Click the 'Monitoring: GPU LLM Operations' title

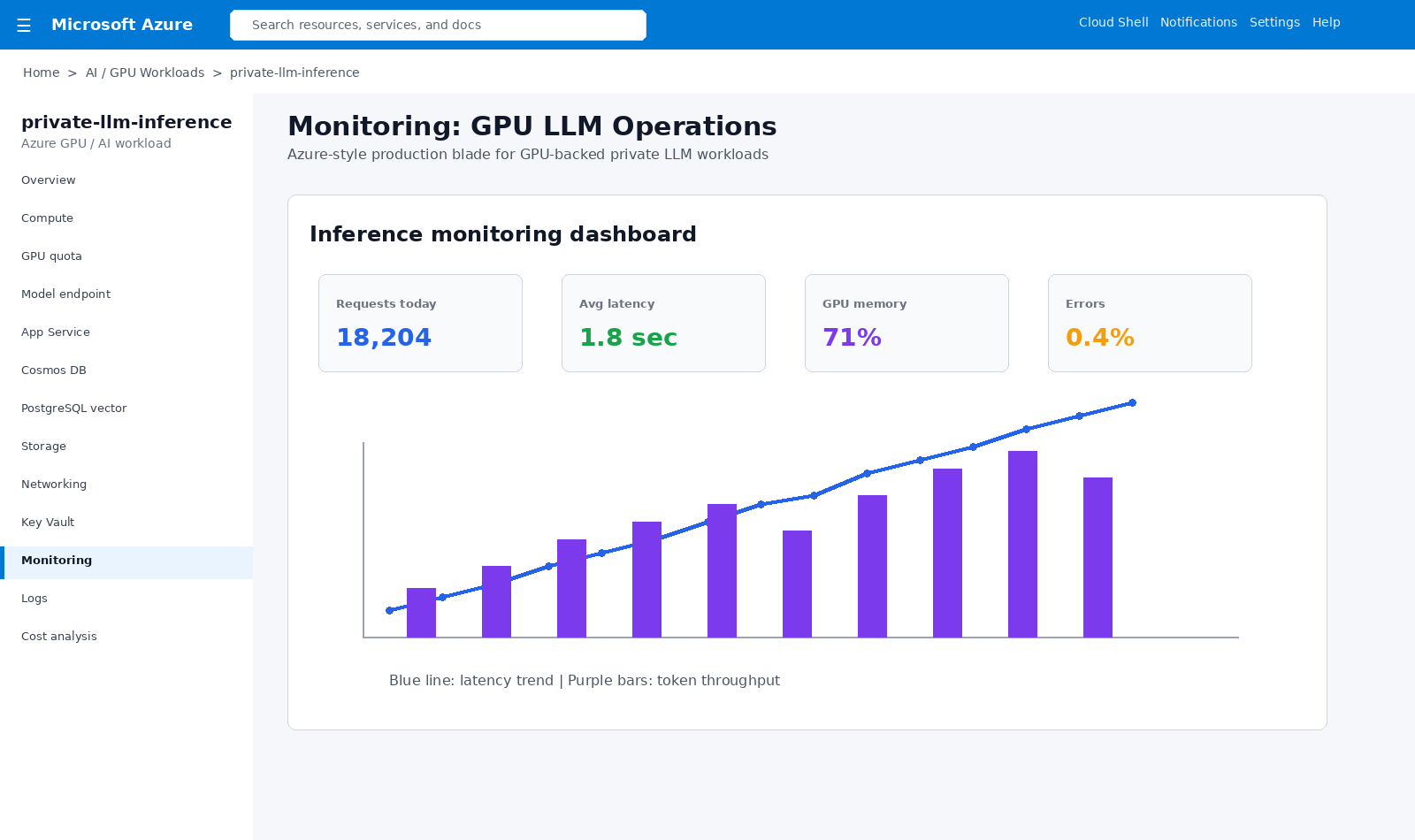point(532,126)
